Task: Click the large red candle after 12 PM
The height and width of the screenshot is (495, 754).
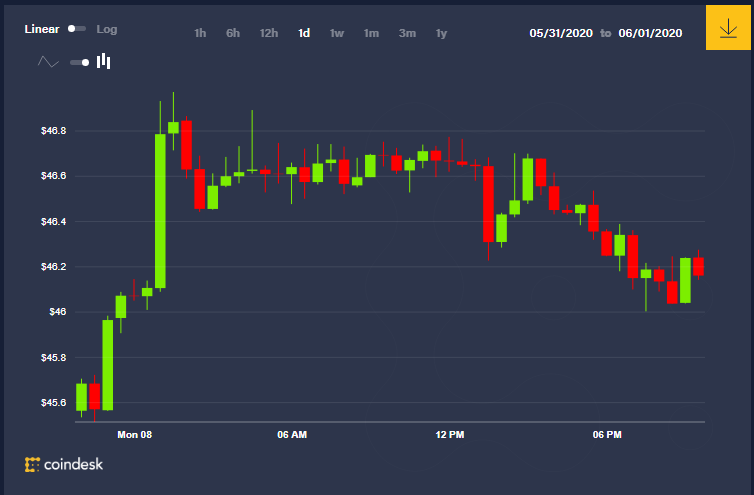Action: pos(489,204)
